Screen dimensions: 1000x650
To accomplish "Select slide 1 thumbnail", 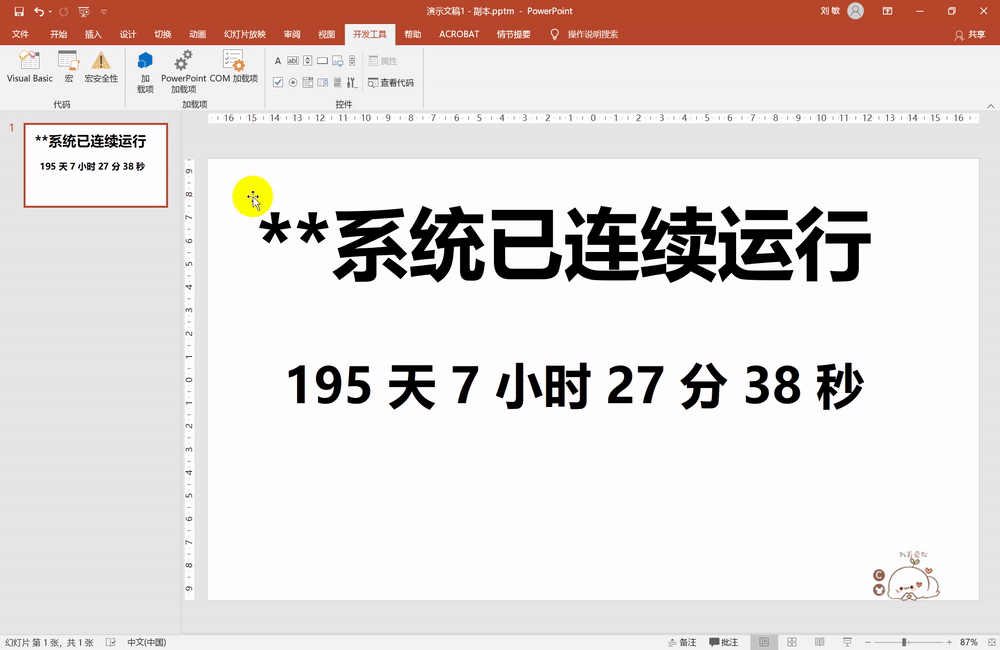I will coord(96,165).
